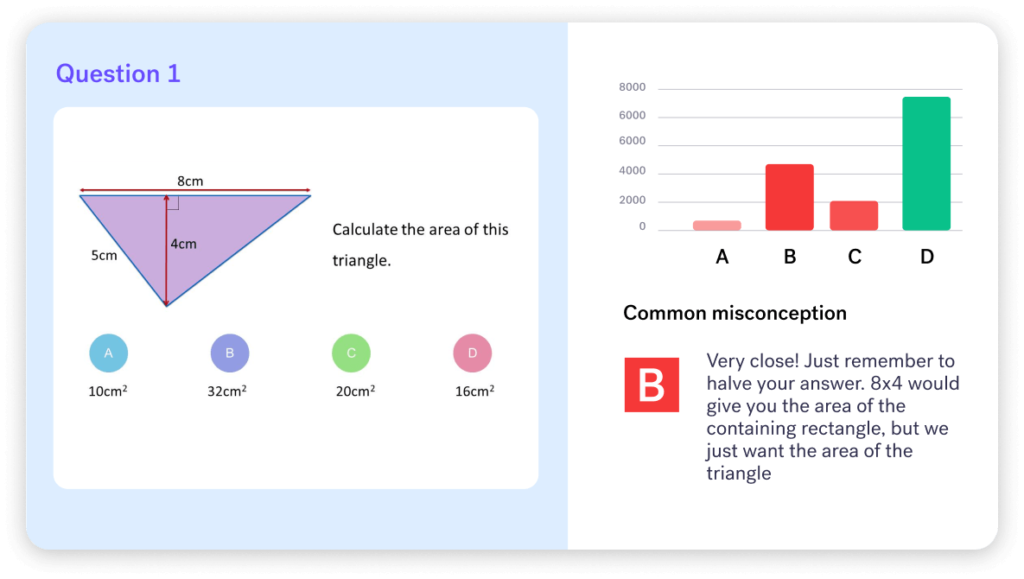The image size is (1024, 579).
Task: Click the C bar in chart
Action: 854,215
